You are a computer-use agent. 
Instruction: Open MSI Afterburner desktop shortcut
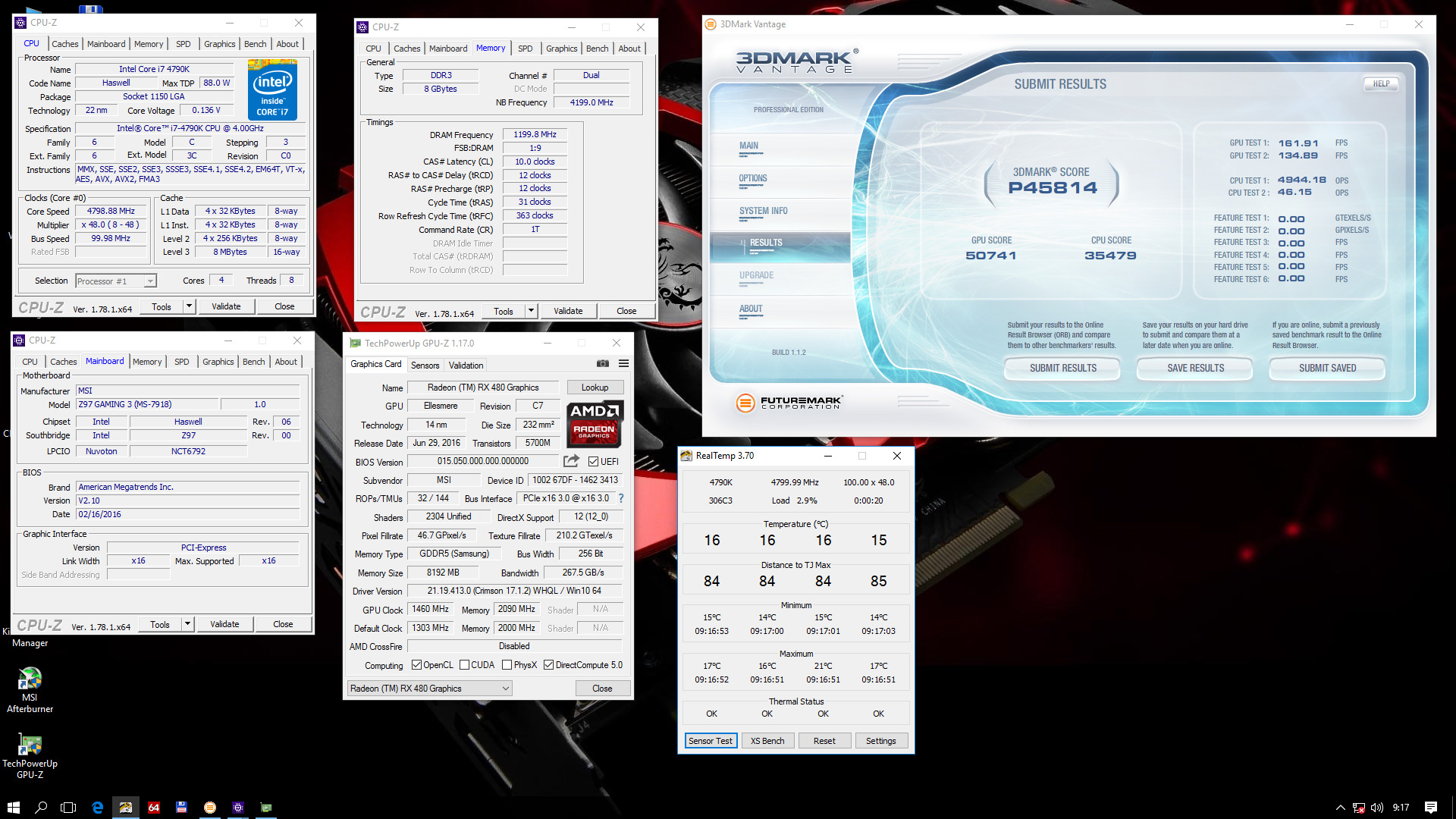(x=30, y=689)
